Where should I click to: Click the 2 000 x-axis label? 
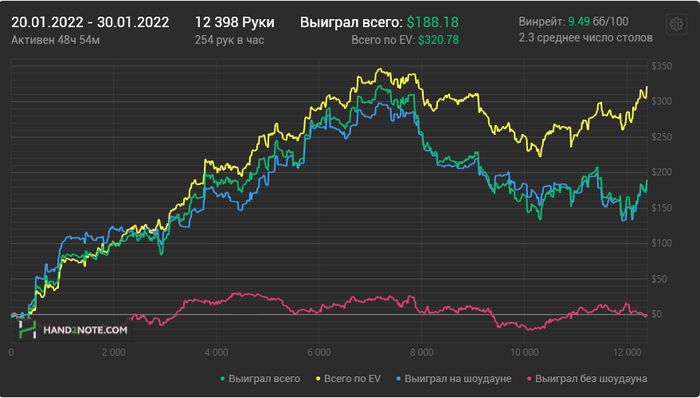point(113,352)
